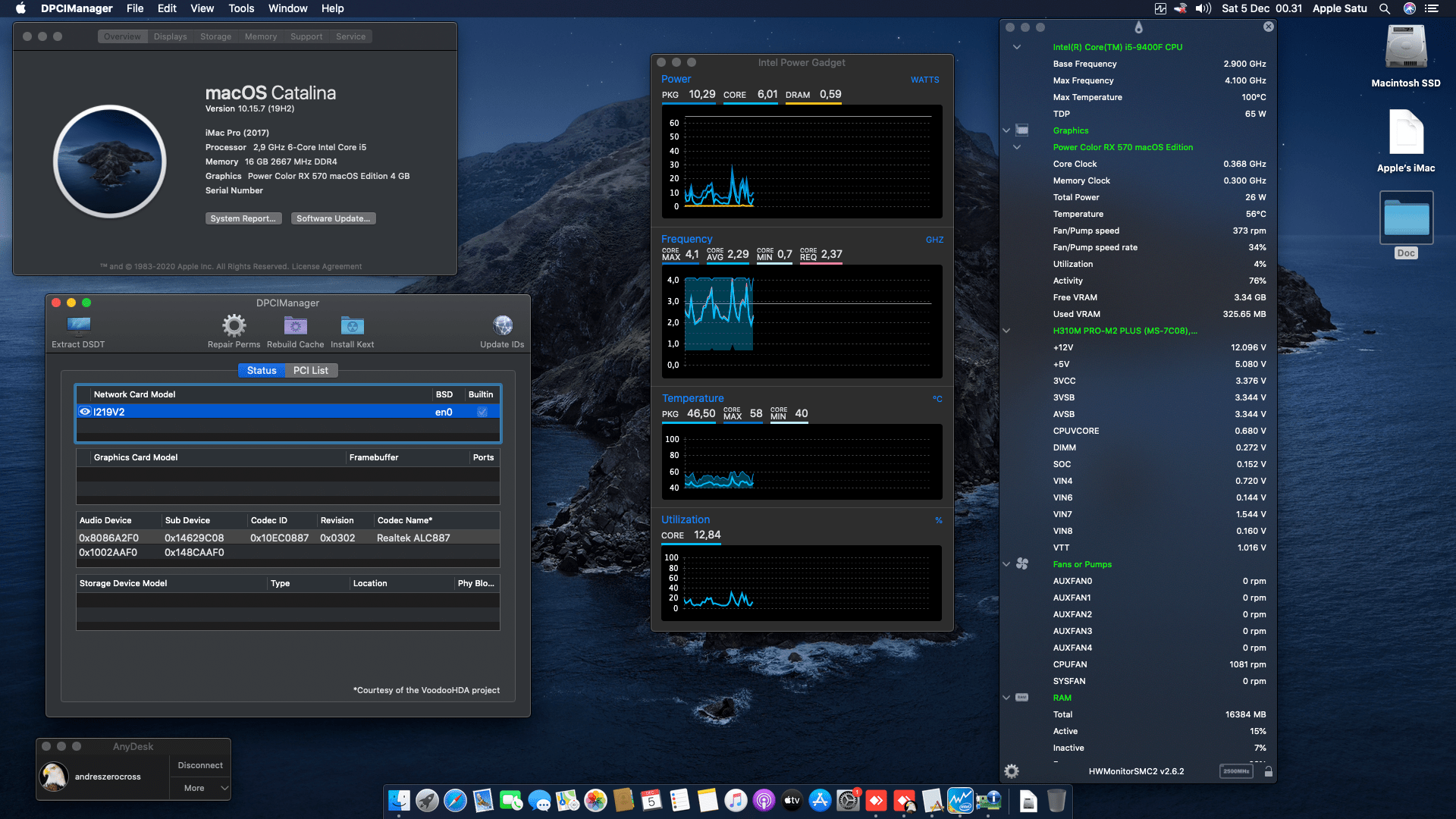Image resolution: width=1456 pixels, height=819 pixels.
Task: Open the License Agreement link
Action: tap(327, 266)
